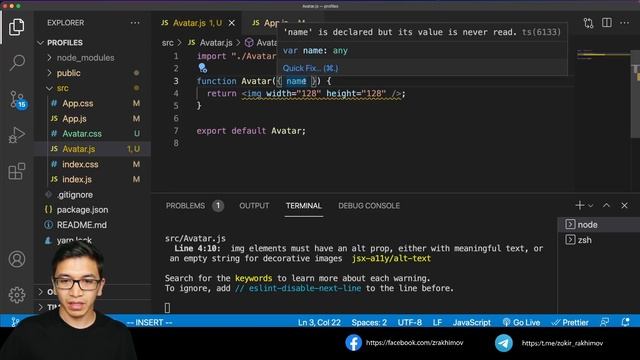640x360 pixels.
Task: Collapse the src folder
Action: (92, 88)
